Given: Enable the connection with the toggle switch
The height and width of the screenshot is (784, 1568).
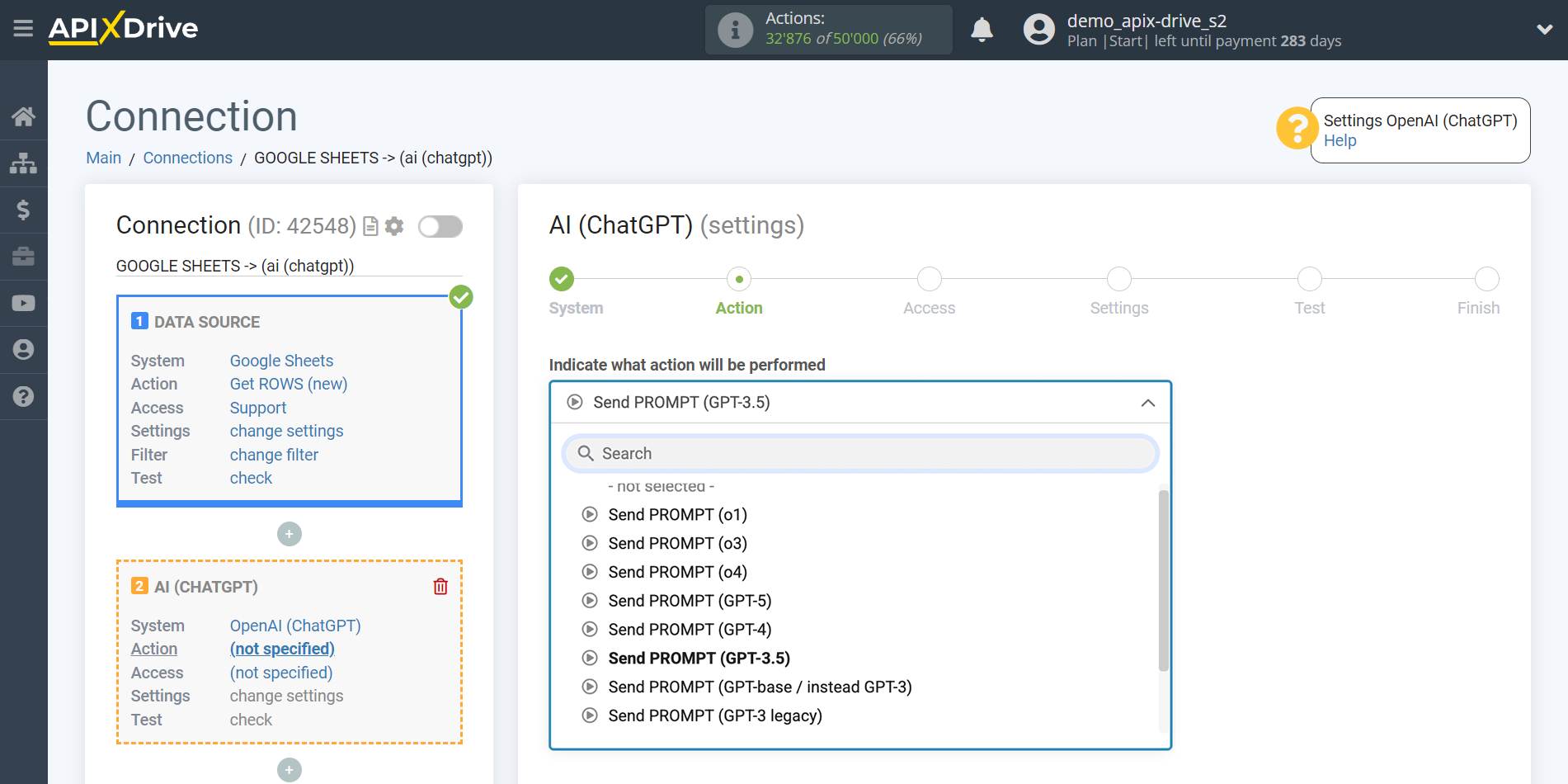Looking at the screenshot, I should coord(440,226).
